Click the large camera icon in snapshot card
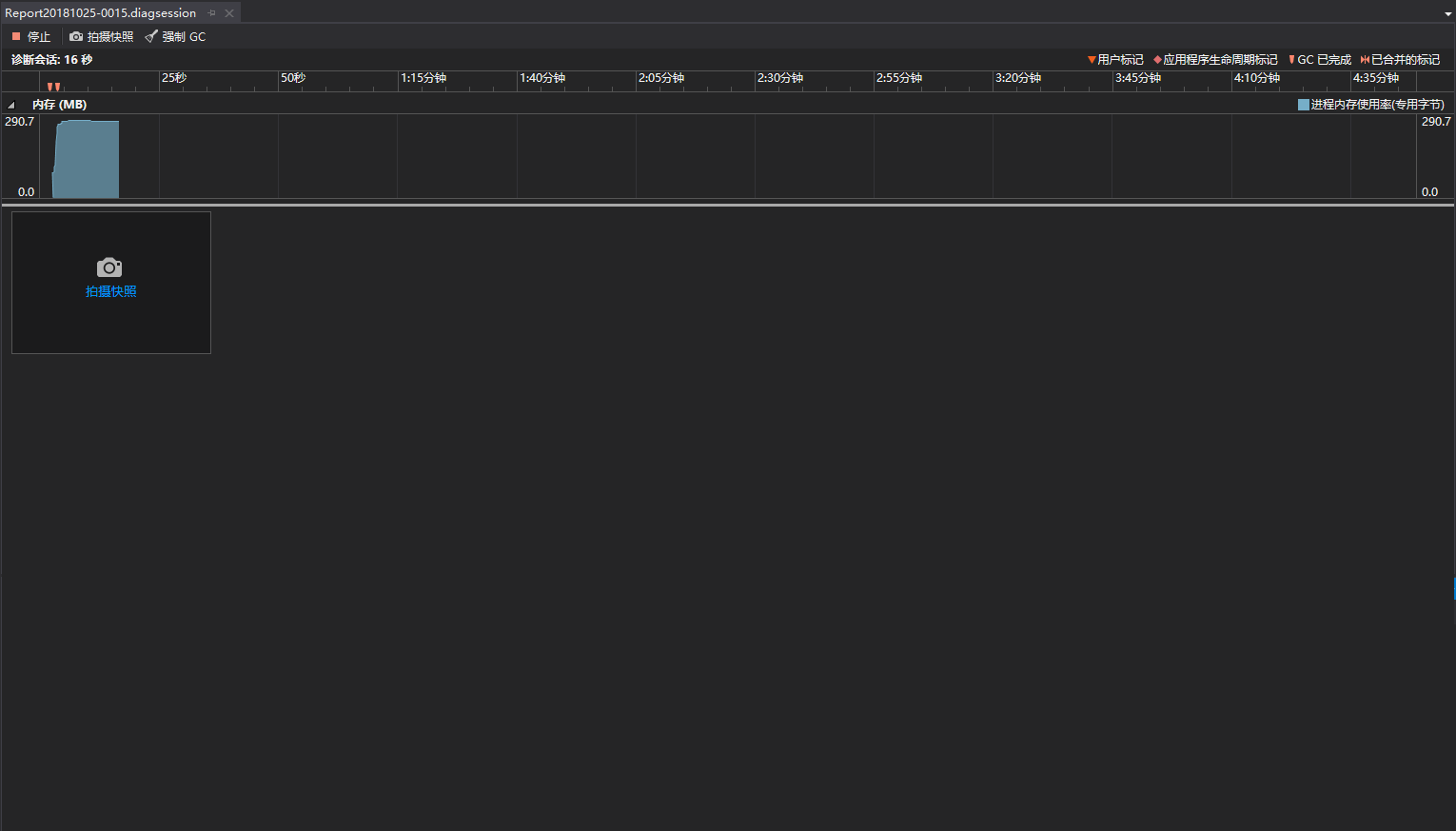Viewport: 1456px width, 831px height. (109, 267)
